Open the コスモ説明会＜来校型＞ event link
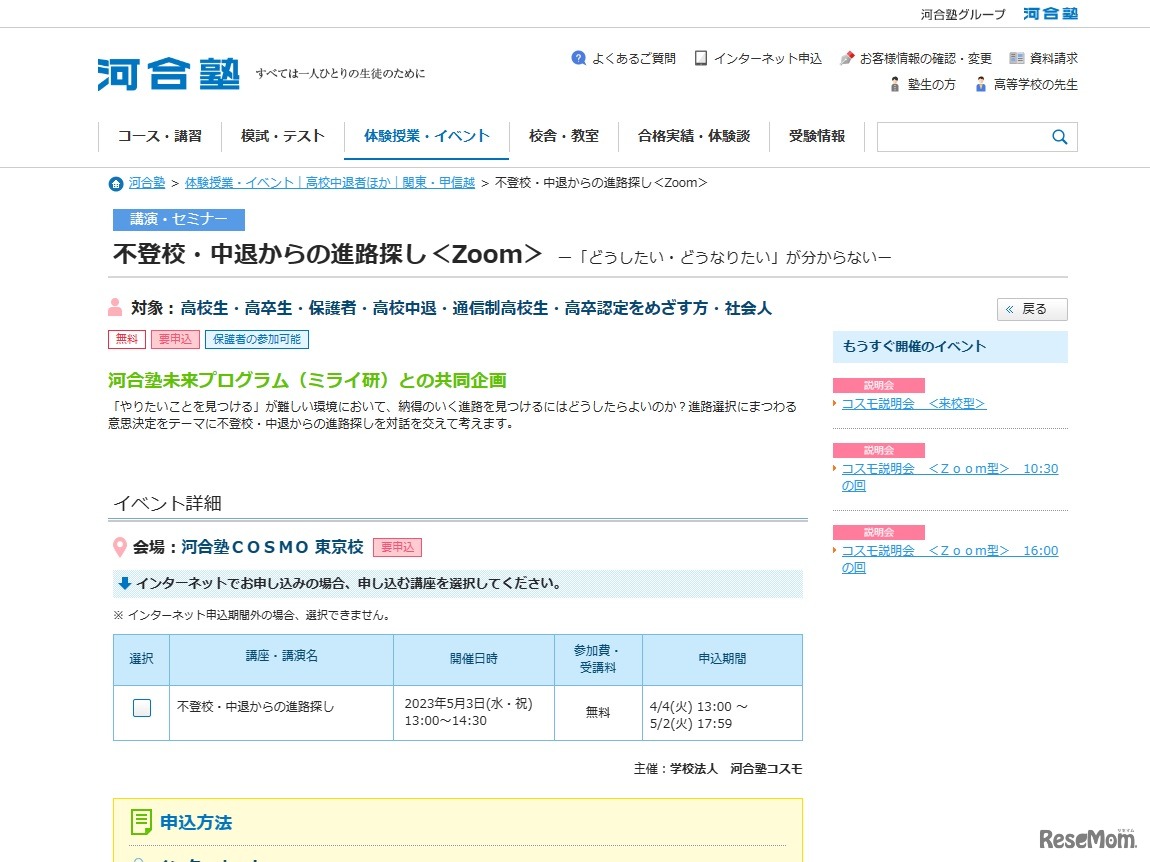The width and height of the screenshot is (1150, 862). 912,402
